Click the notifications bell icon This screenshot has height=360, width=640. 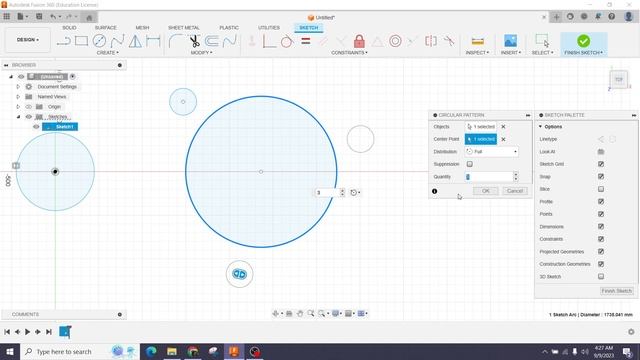pos(598,17)
